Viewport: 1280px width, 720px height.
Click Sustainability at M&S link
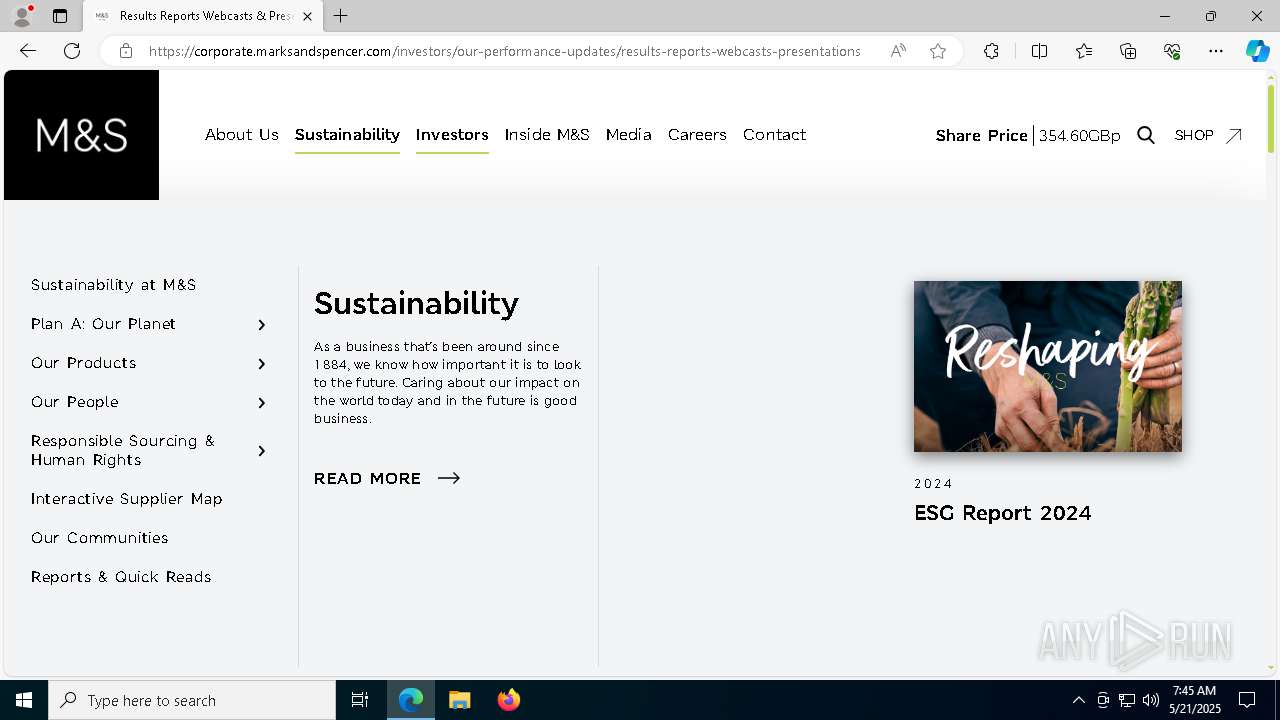(x=113, y=285)
